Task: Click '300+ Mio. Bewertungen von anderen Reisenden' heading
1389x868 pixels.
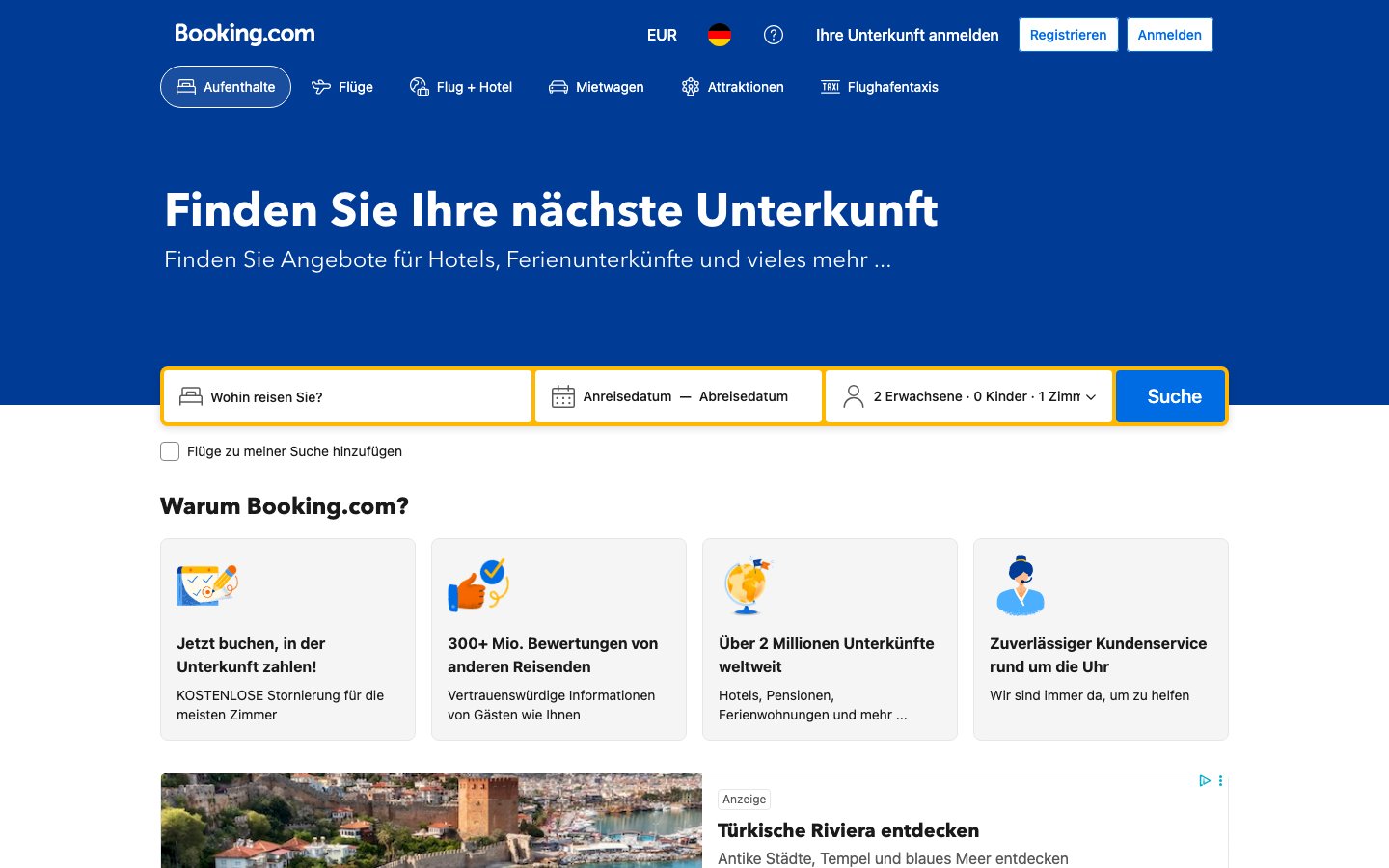Action: (553, 655)
